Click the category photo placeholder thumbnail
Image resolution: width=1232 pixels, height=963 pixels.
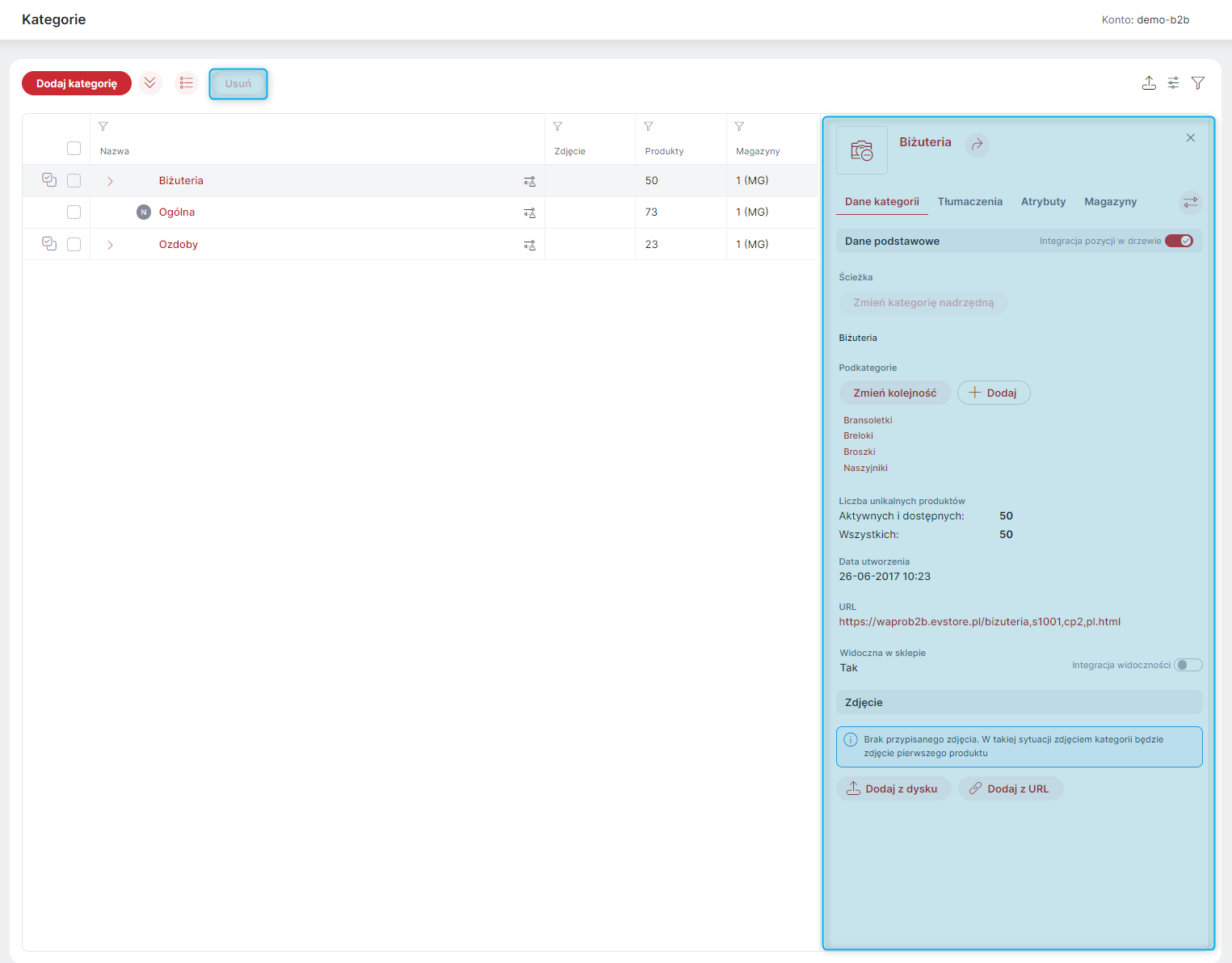point(862,150)
